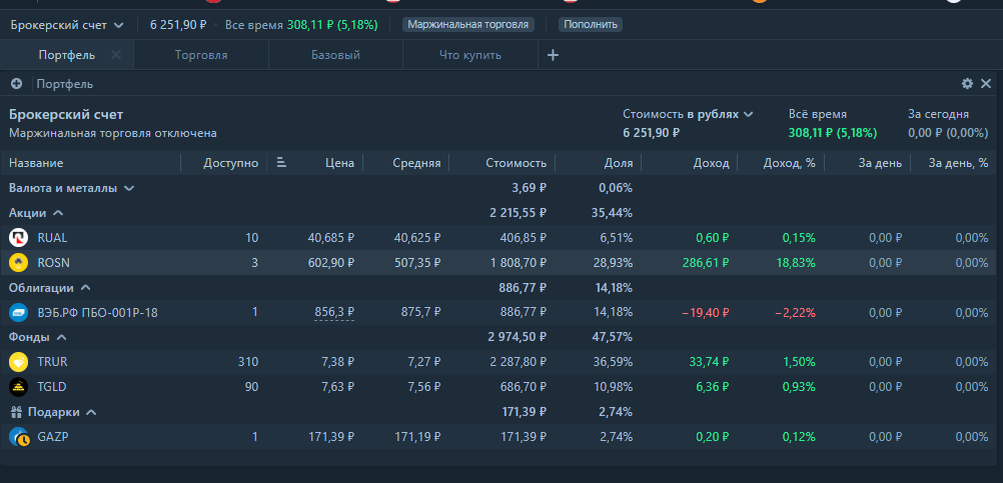
Task: Collapse the Акции section
Action: coord(36,213)
